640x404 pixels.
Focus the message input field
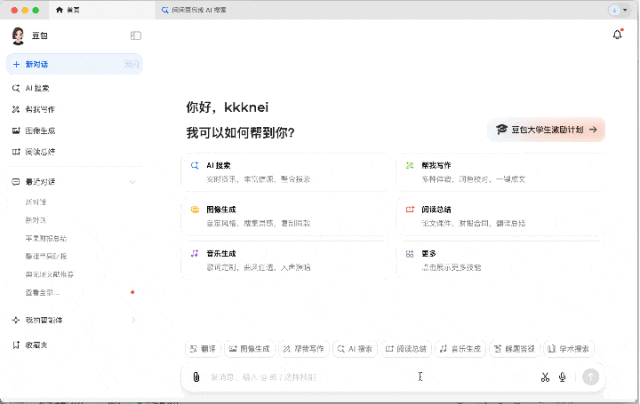click(x=367, y=377)
